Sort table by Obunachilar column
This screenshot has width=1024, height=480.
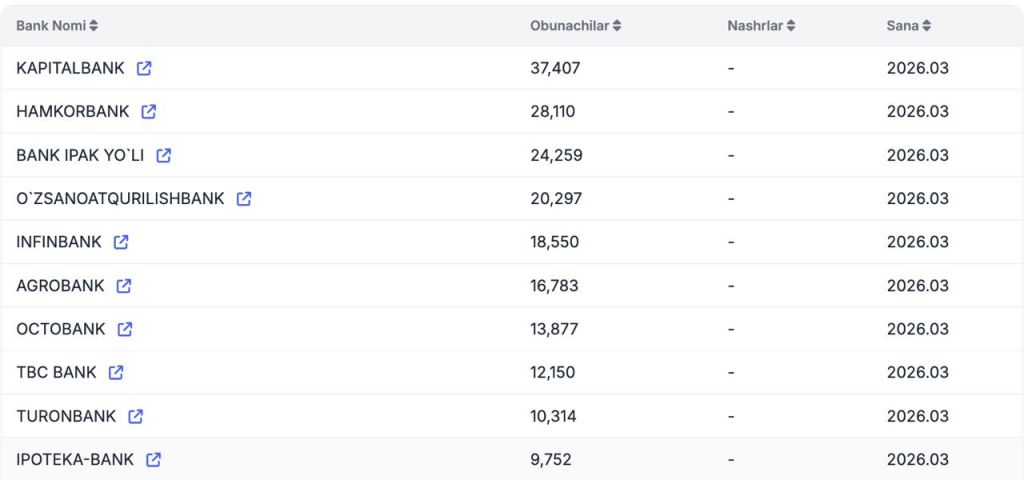[575, 26]
